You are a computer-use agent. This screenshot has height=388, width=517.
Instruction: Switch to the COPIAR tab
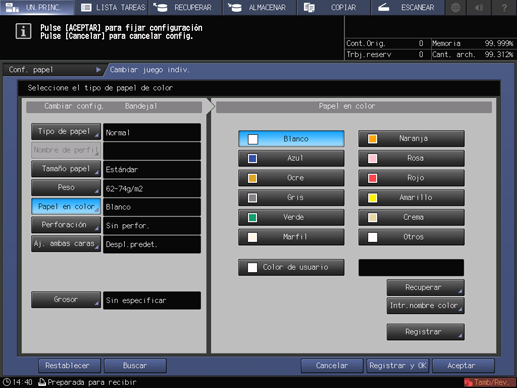pyautogui.click(x=334, y=7)
